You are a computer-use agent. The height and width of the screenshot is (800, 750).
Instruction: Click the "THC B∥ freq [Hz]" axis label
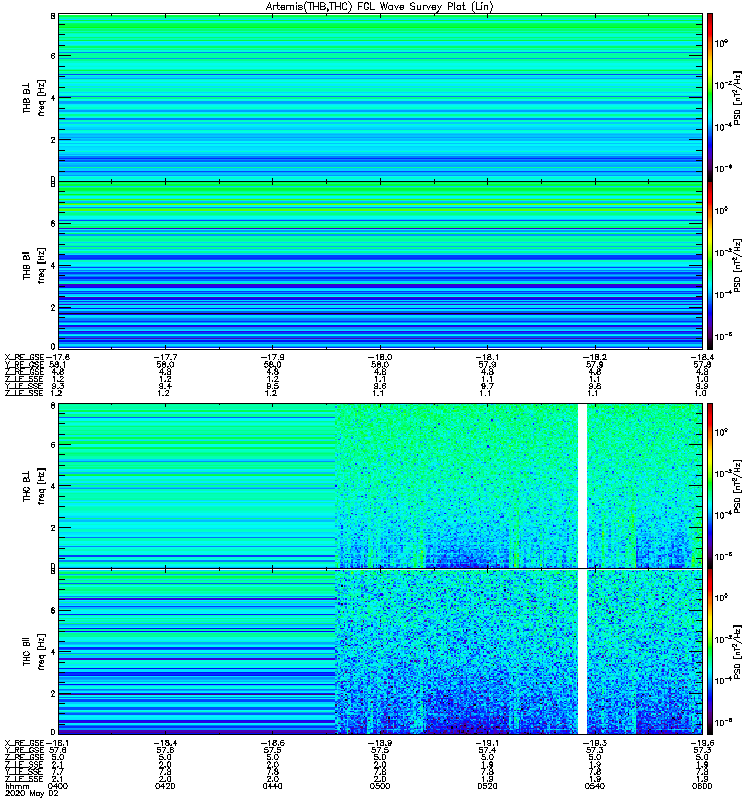coord(34,652)
